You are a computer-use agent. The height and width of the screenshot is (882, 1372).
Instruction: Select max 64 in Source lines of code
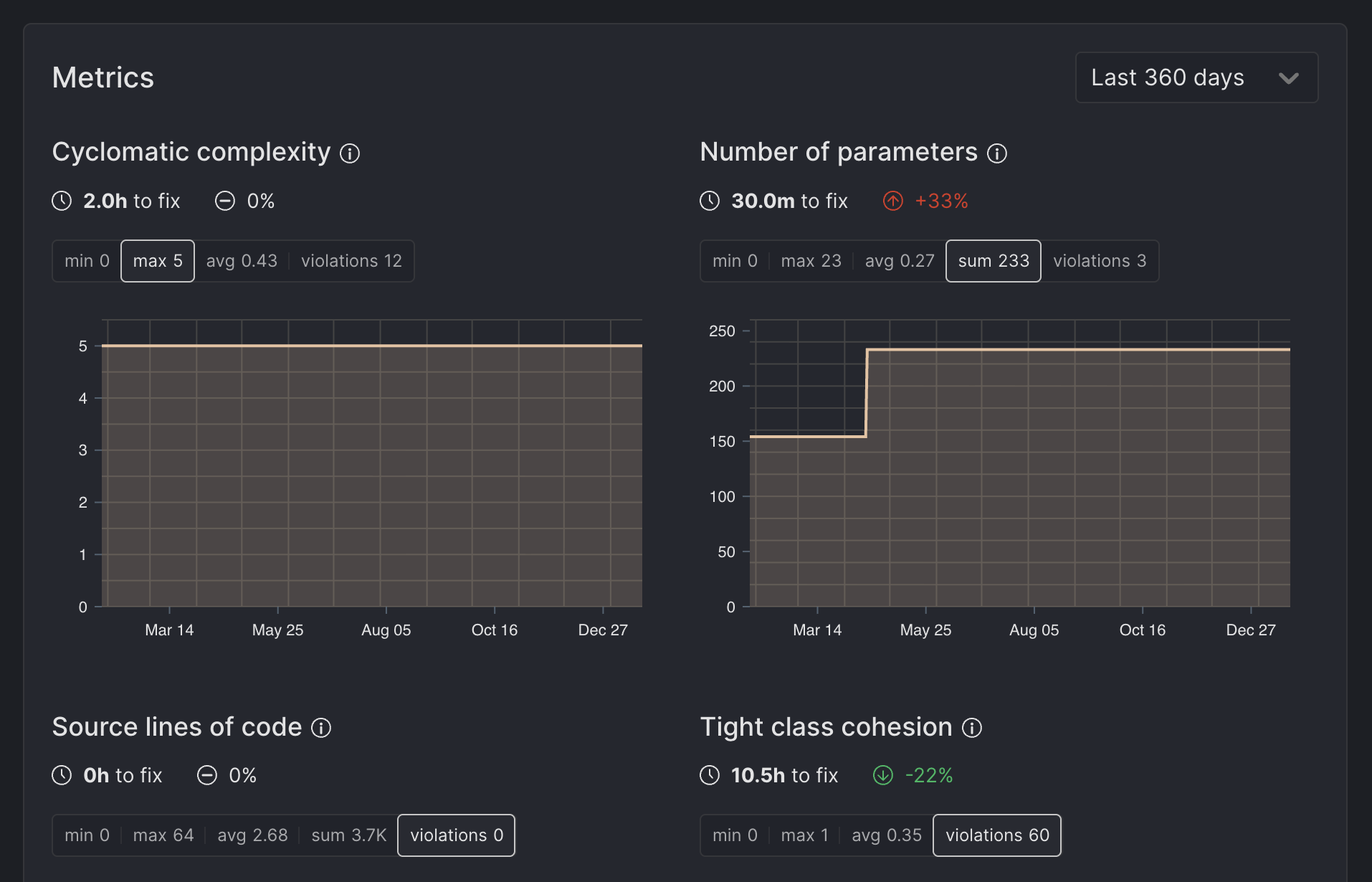point(163,835)
